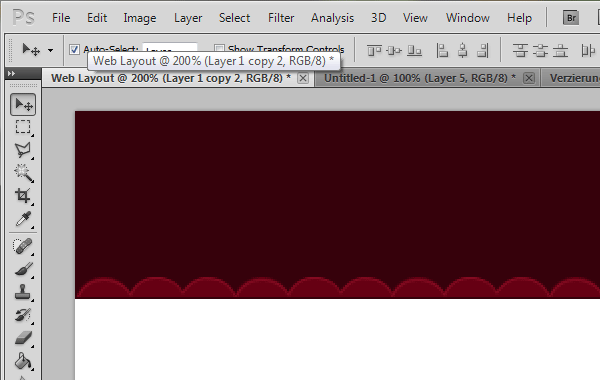600x380 pixels.
Task: Select the Eyedropper tool
Action: point(23,219)
